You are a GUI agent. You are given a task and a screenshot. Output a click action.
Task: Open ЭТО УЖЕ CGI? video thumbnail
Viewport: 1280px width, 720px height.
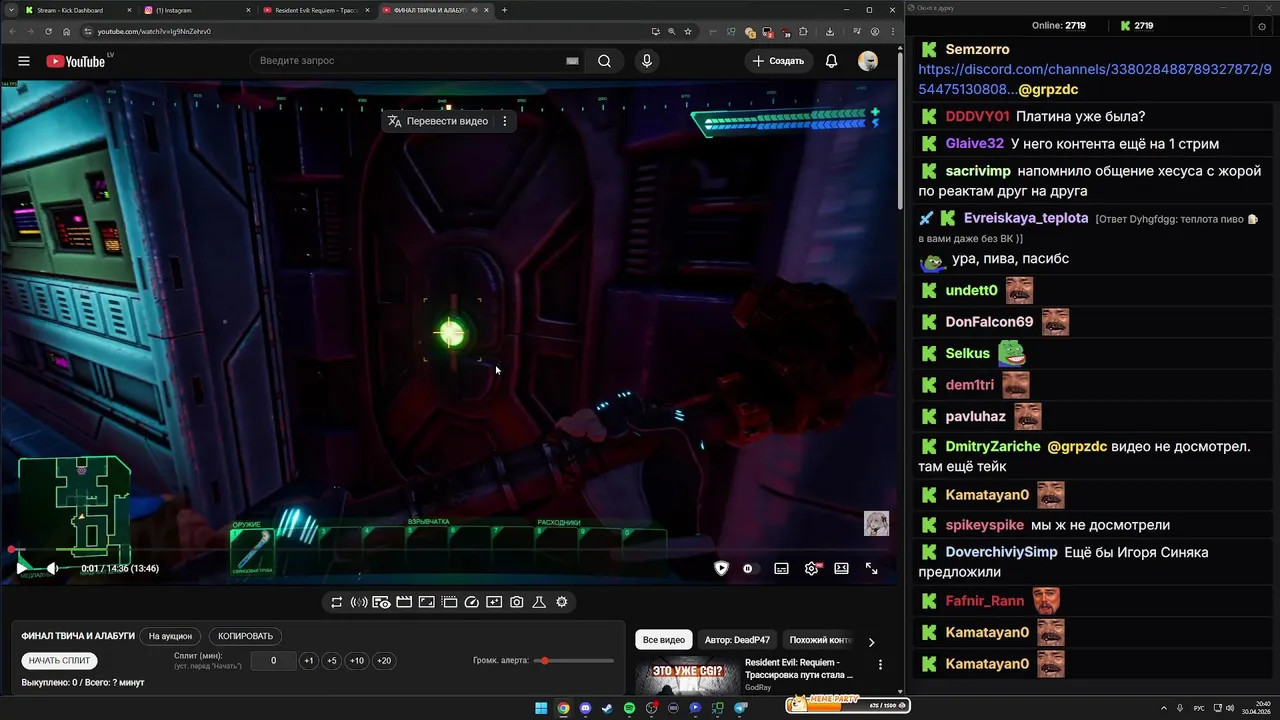point(688,676)
